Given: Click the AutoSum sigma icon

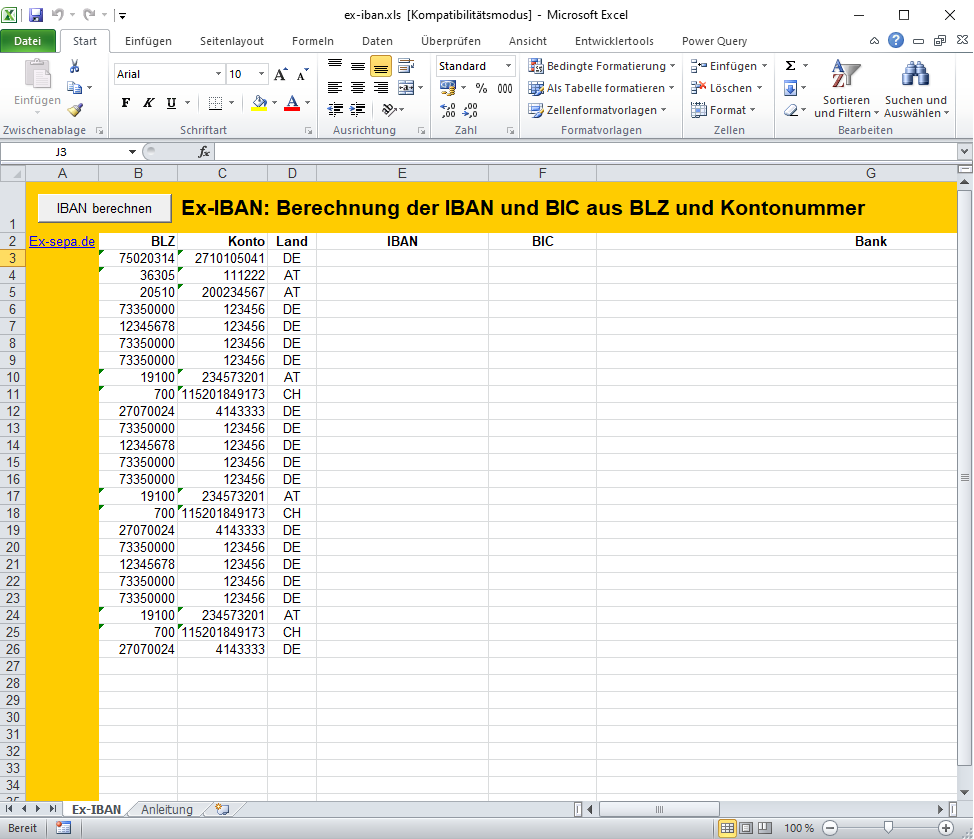Looking at the screenshot, I should [790, 66].
